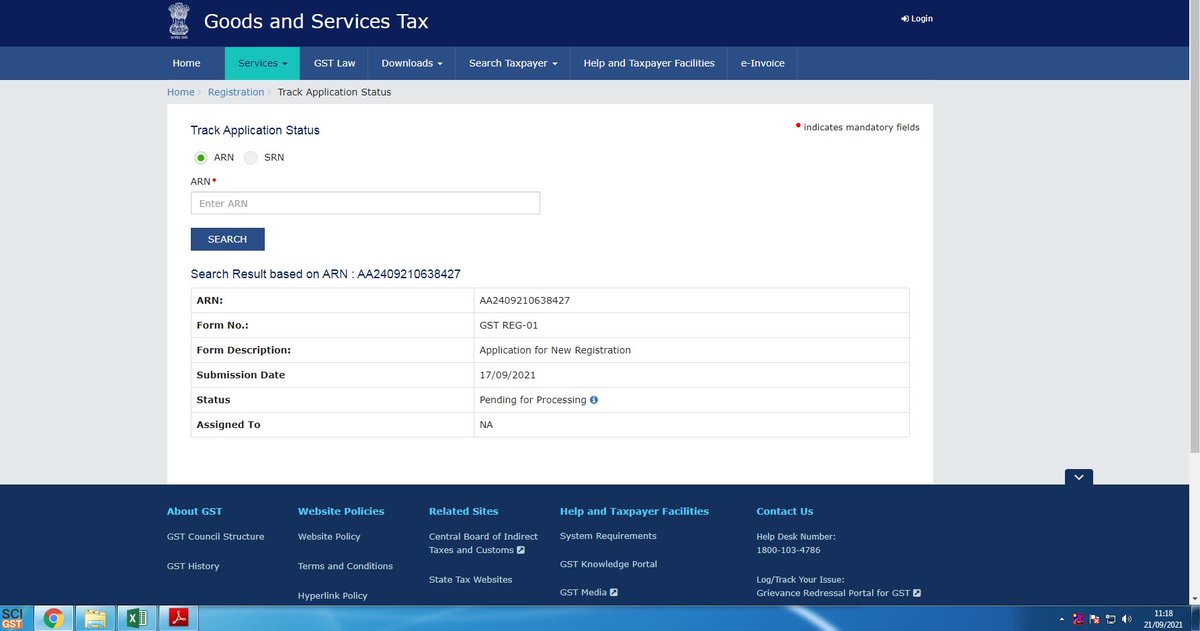Click the ARN value AA2409210638427 in the table
The height and width of the screenshot is (631, 1200).
coord(525,300)
